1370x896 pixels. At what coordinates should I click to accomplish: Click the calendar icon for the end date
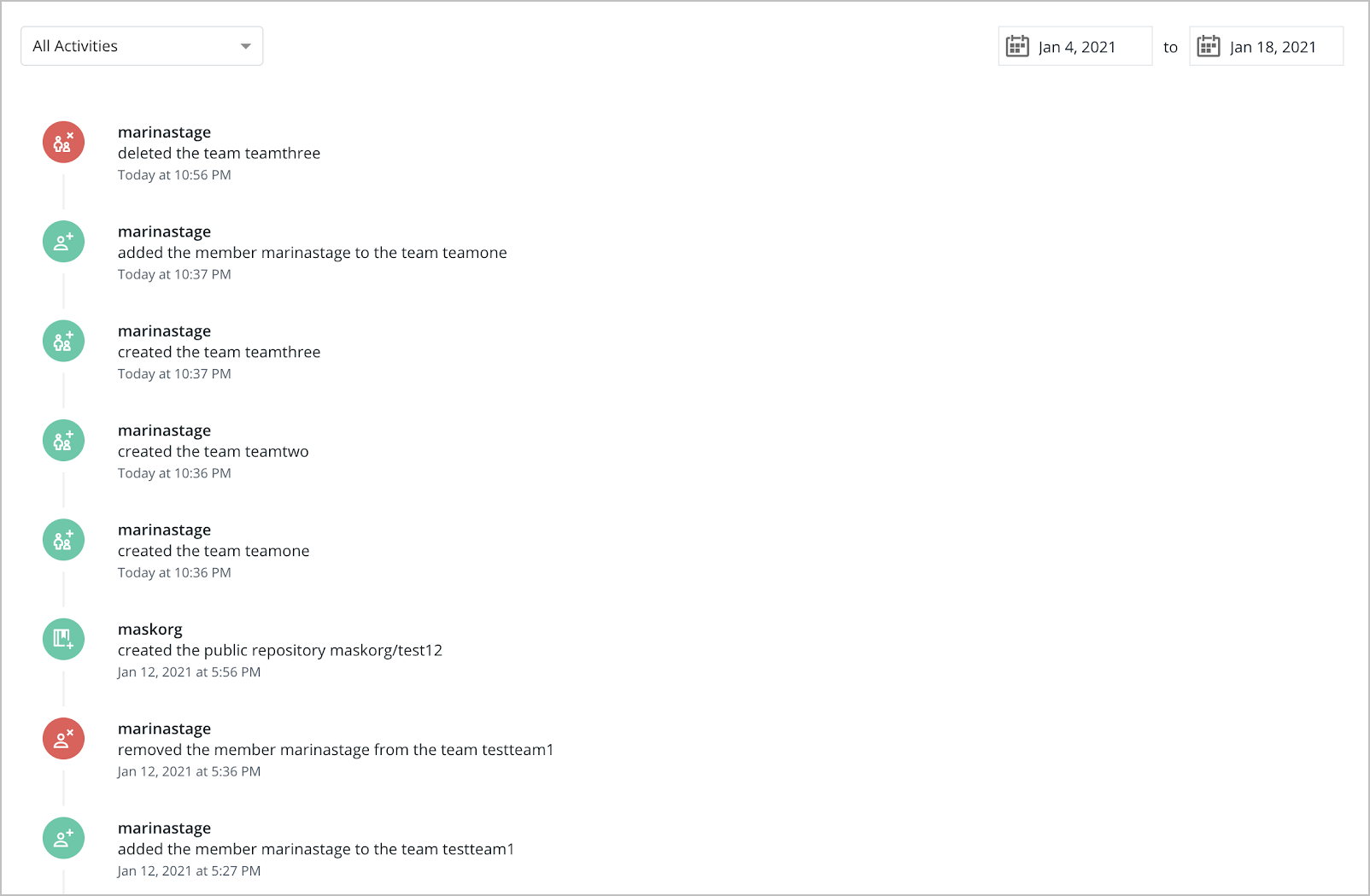(1209, 46)
